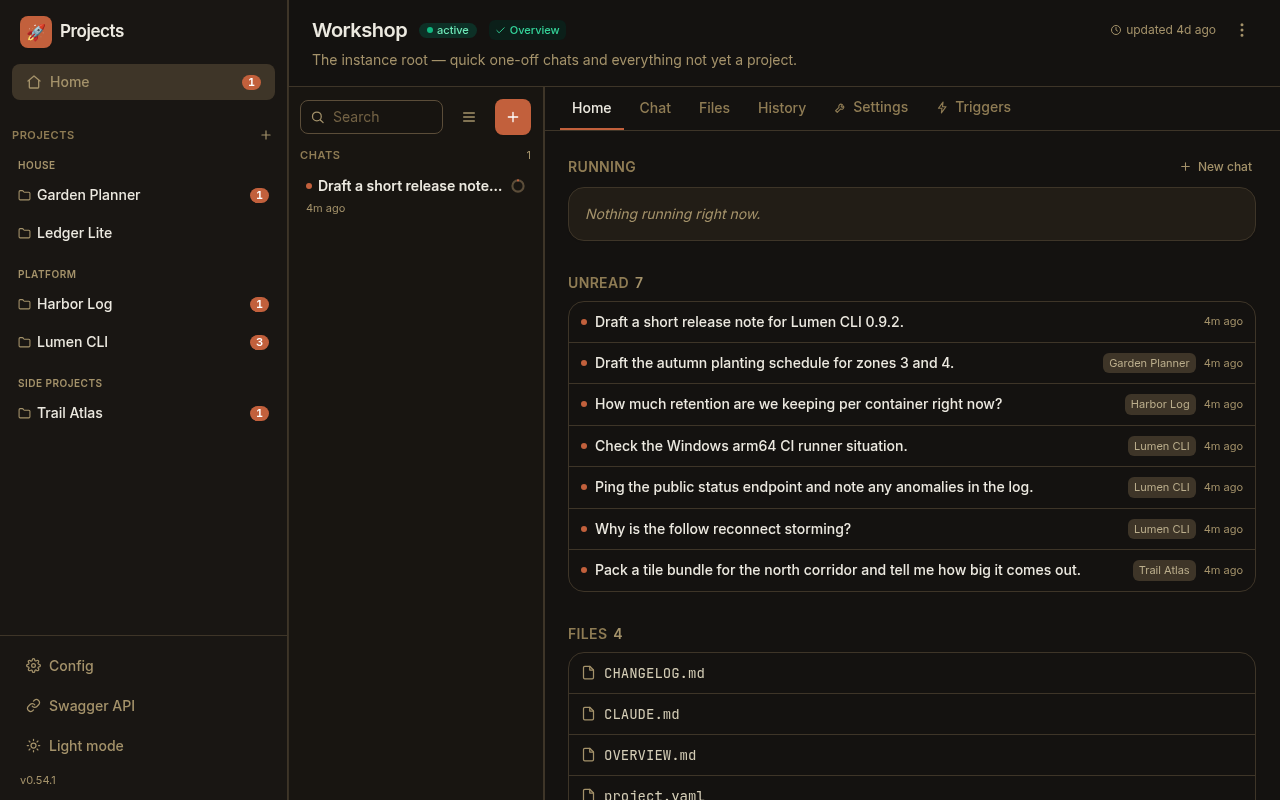Open the Harbor Log project
Image resolution: width=1280 pixels, height=800 pixels.
tap(143, 304)
